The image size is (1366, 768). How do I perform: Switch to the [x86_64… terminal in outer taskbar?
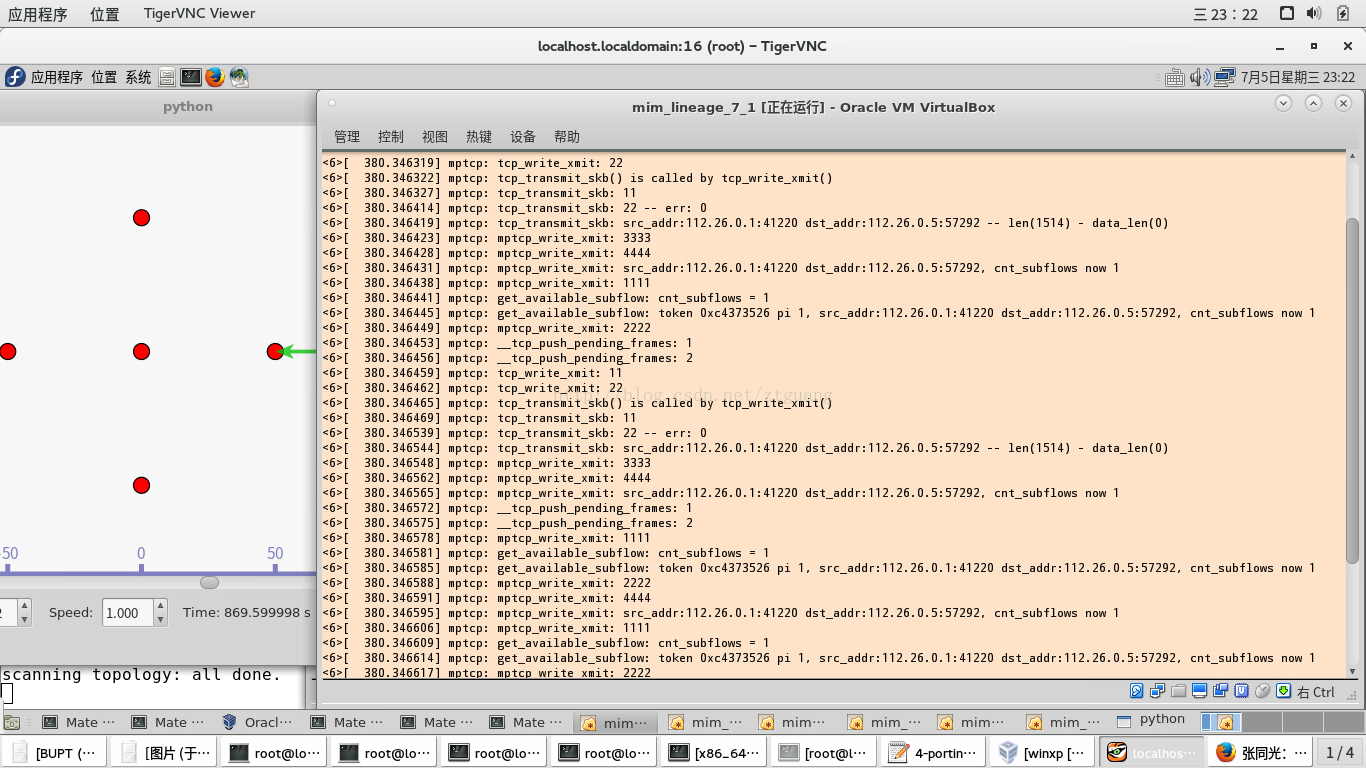click(715, 753)
